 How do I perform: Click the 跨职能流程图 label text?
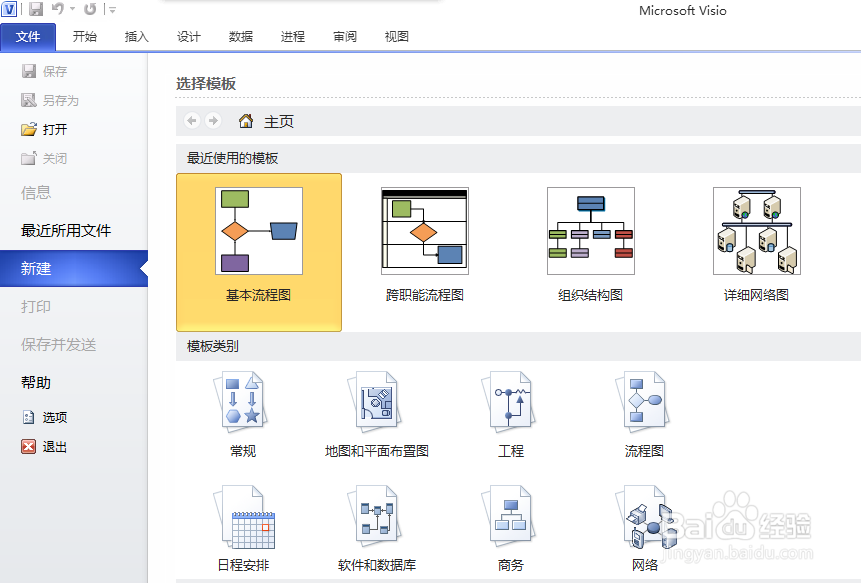(x=425, y=295)
